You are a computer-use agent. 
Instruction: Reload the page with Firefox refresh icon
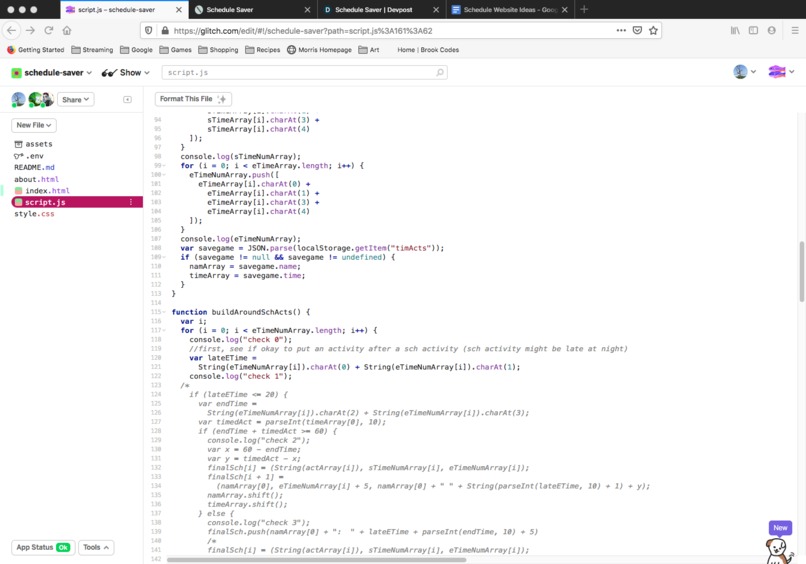[49, 30]
